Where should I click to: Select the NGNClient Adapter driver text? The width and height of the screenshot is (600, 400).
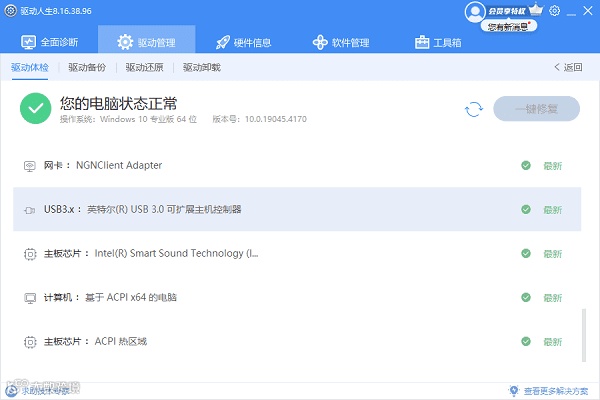pos(119,165)
